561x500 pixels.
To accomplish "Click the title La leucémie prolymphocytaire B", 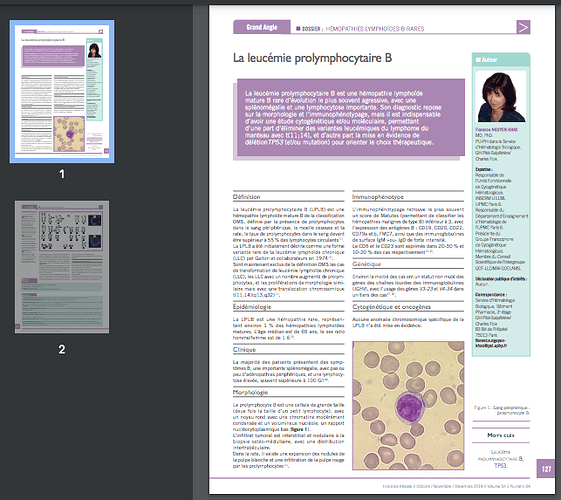I will (312, 58).
